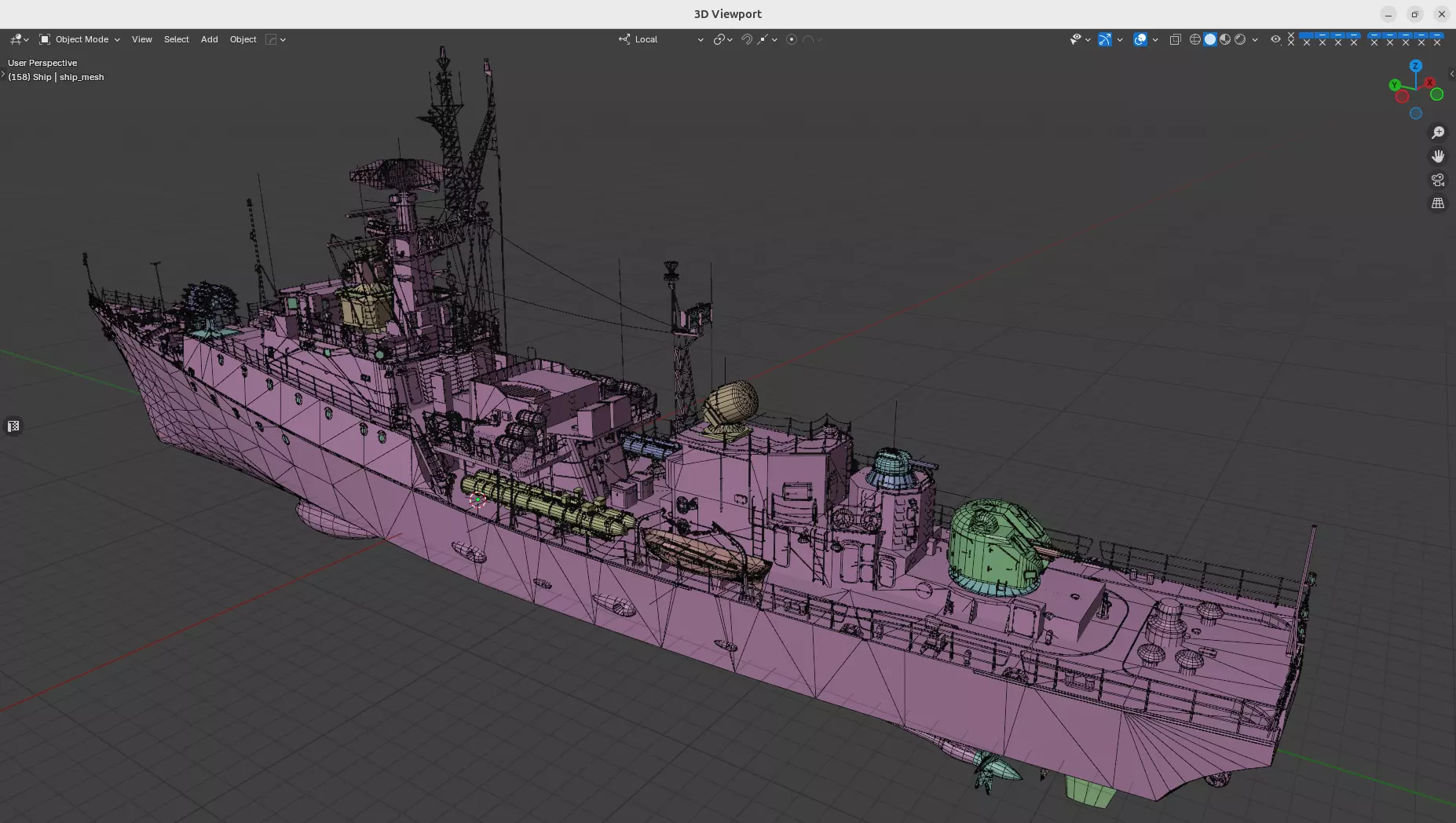Switch to Material Preview shading
Image resolution: width=1456 pixels, height=823 pixels.
click(x=1225, y=39)
